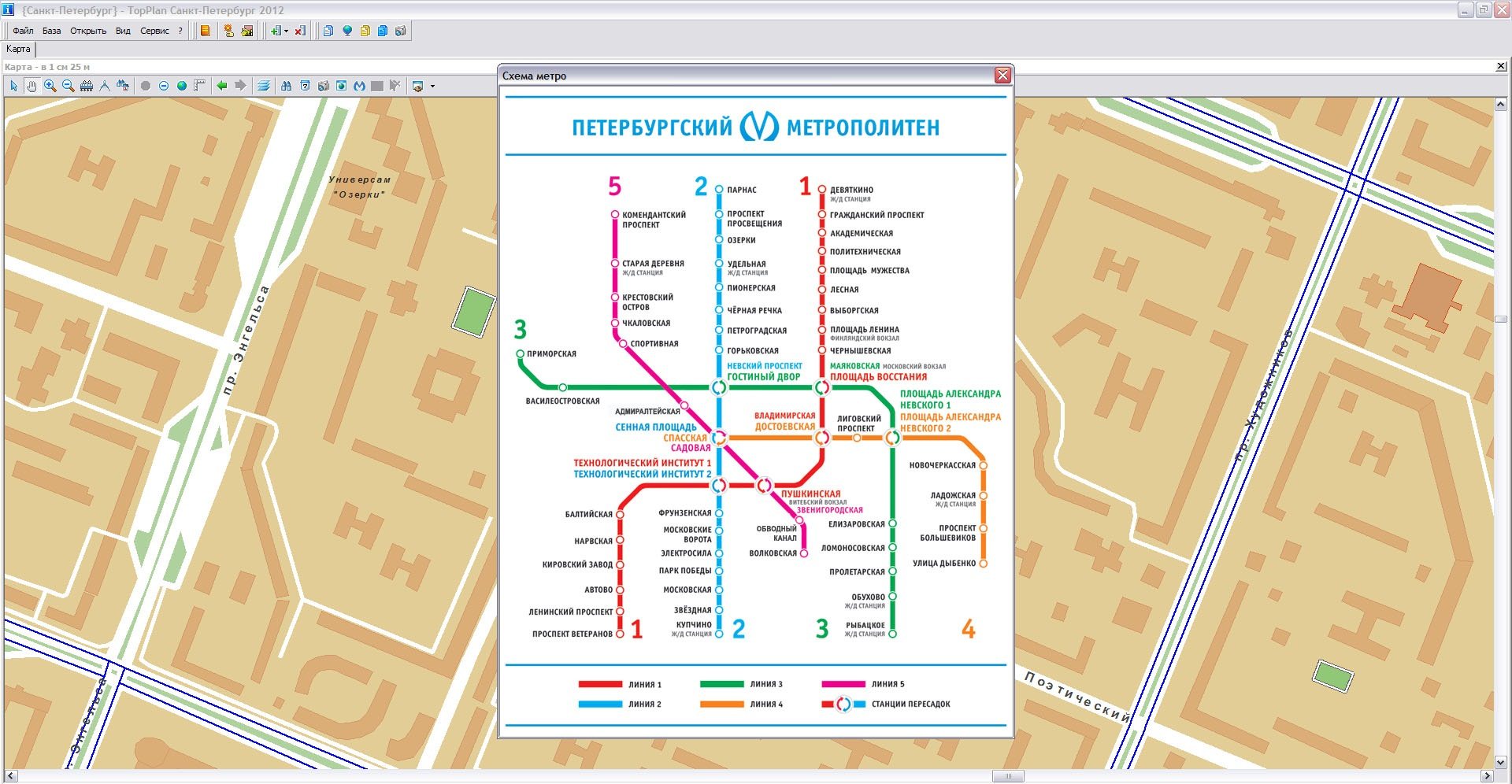1512x784 pixels.
Task: Click the Комендантский проспект station label
Action: 654,220
